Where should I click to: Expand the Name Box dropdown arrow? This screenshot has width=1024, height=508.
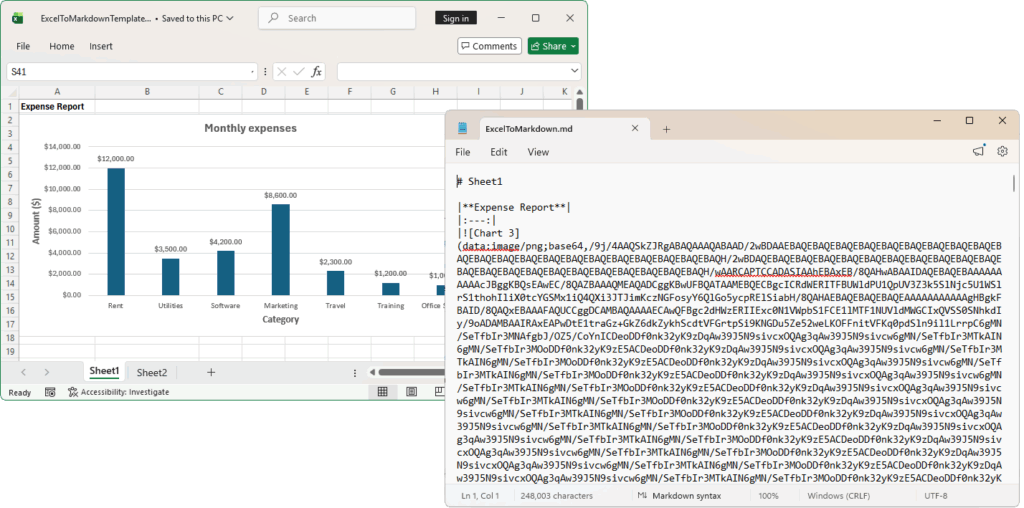pyautogui.click(x=253, y=72)
